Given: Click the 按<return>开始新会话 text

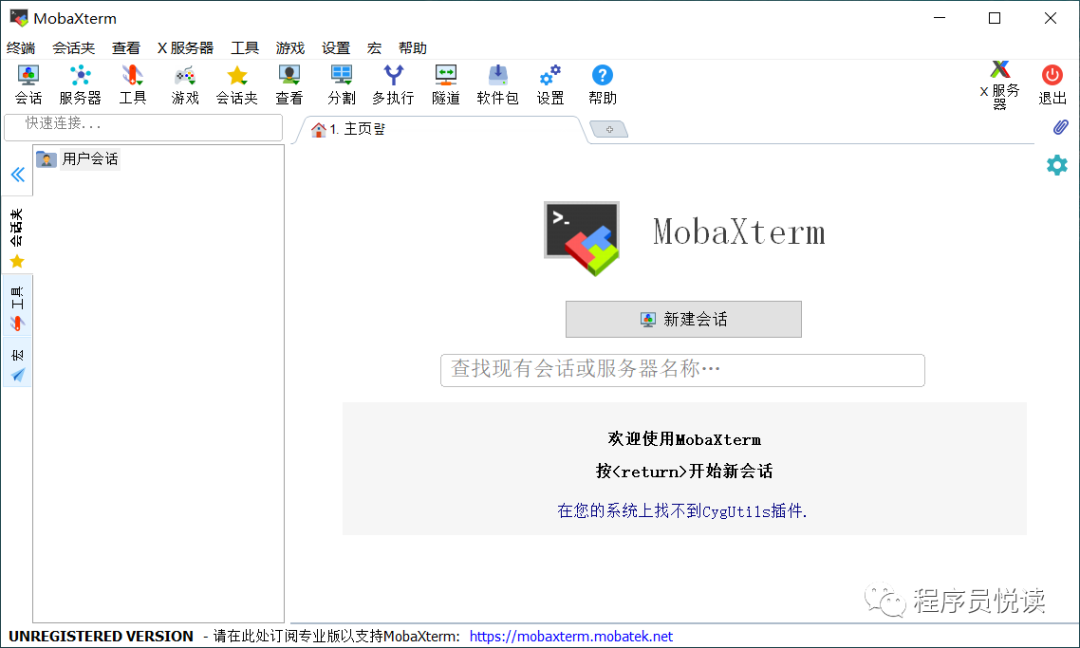Looking at the screenshot, I should 684,471.
